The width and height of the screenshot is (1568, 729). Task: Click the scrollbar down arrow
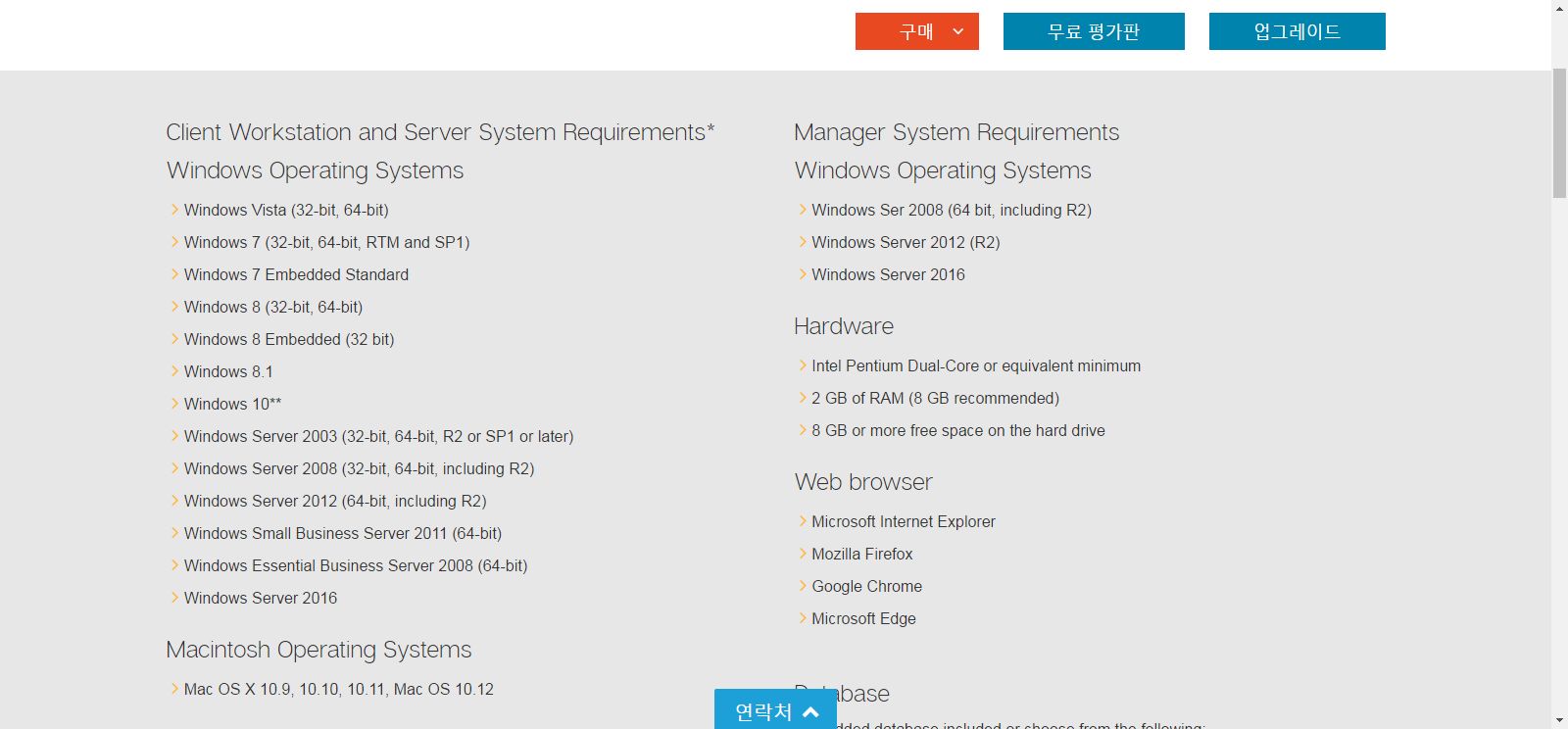click(1559, 721)
